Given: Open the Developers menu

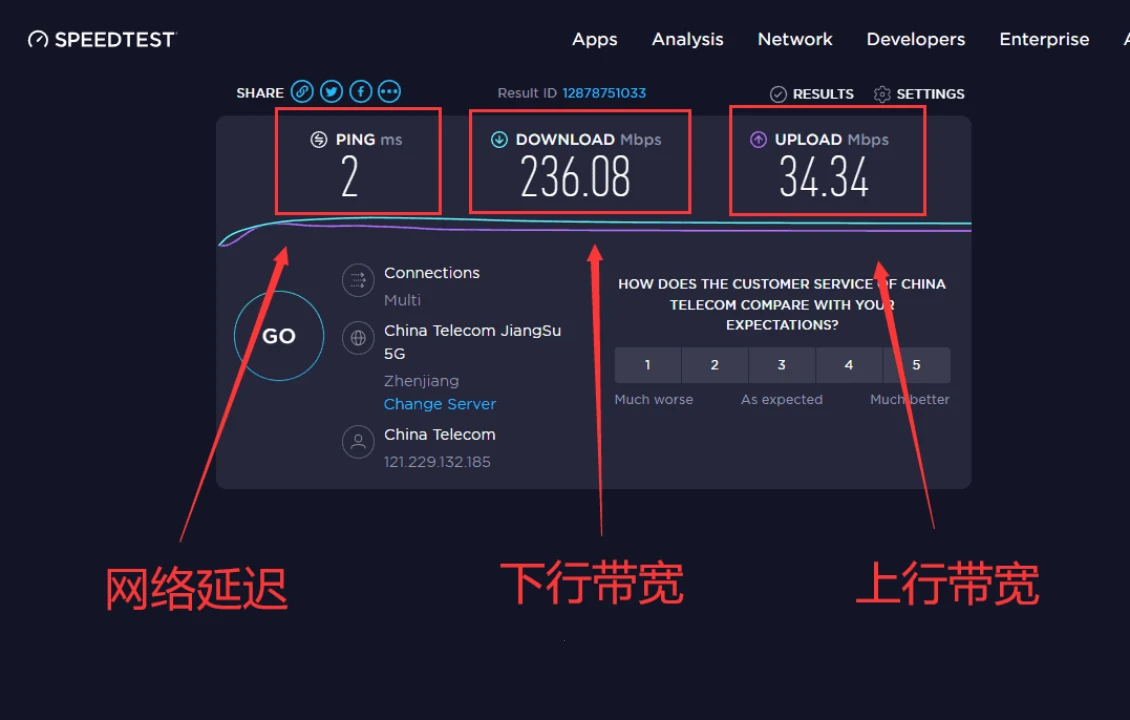Looking at the screenshot, I should [x=916, y=40].
